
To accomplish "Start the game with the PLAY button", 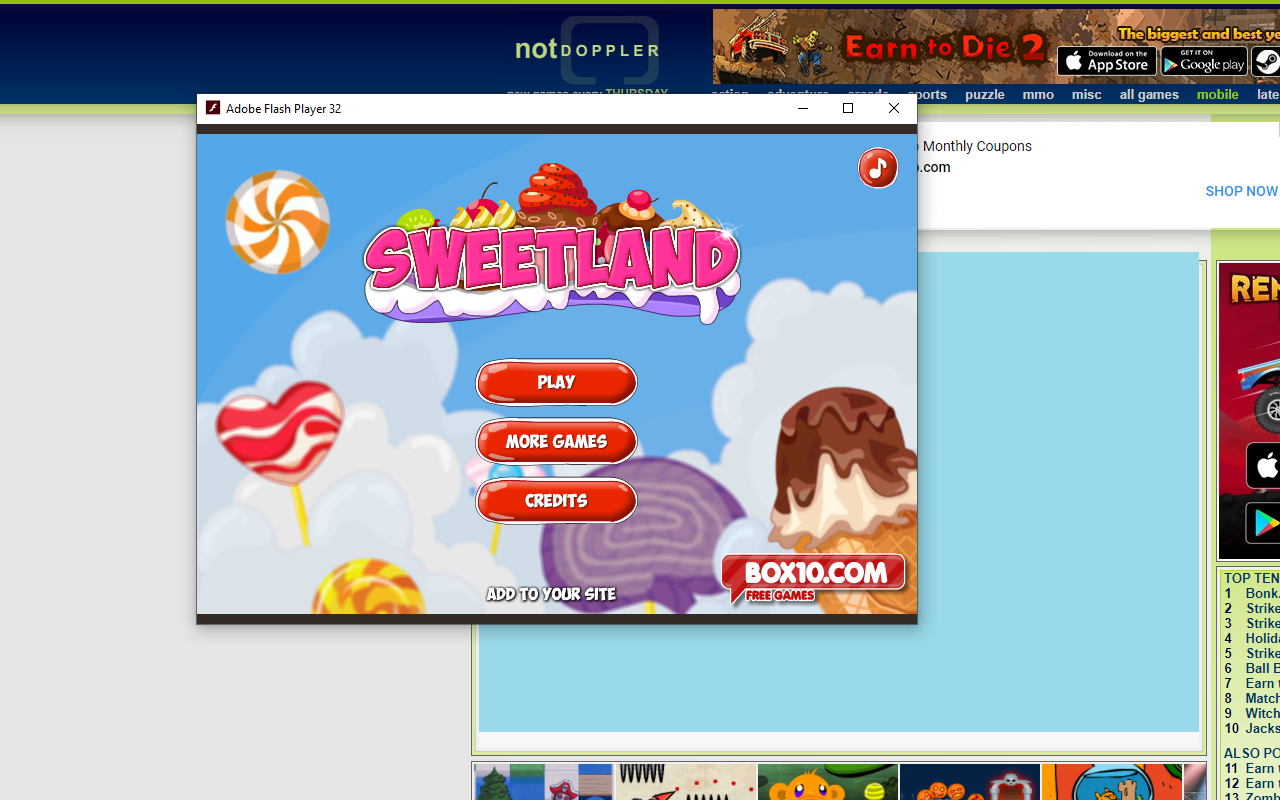I will (556, 382).
